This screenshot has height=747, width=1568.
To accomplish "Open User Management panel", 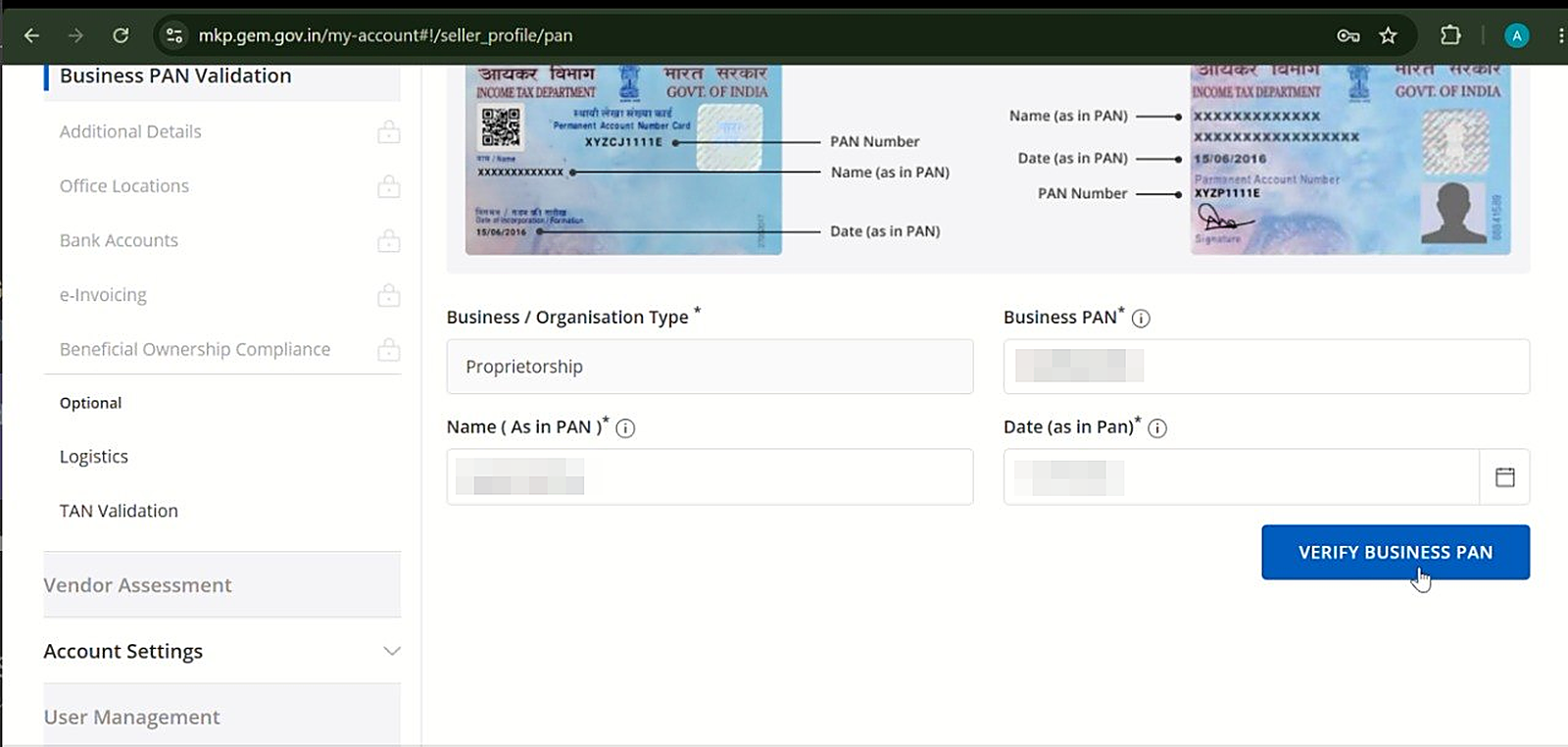I will (x=222, y=716).
